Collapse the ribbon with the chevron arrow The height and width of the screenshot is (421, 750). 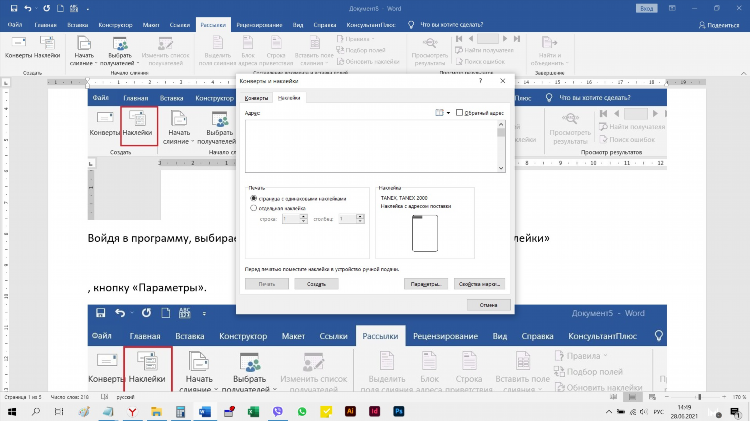(x=743, y=73)
